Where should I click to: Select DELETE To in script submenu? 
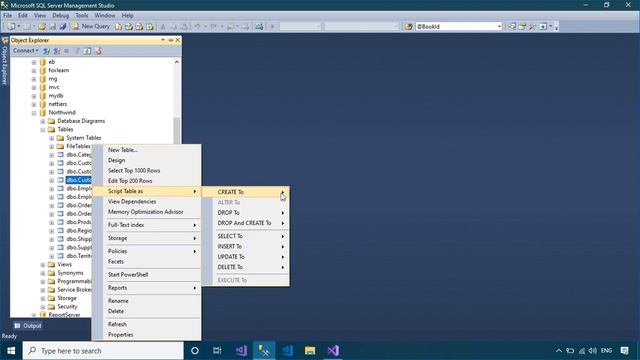(246, 267)
